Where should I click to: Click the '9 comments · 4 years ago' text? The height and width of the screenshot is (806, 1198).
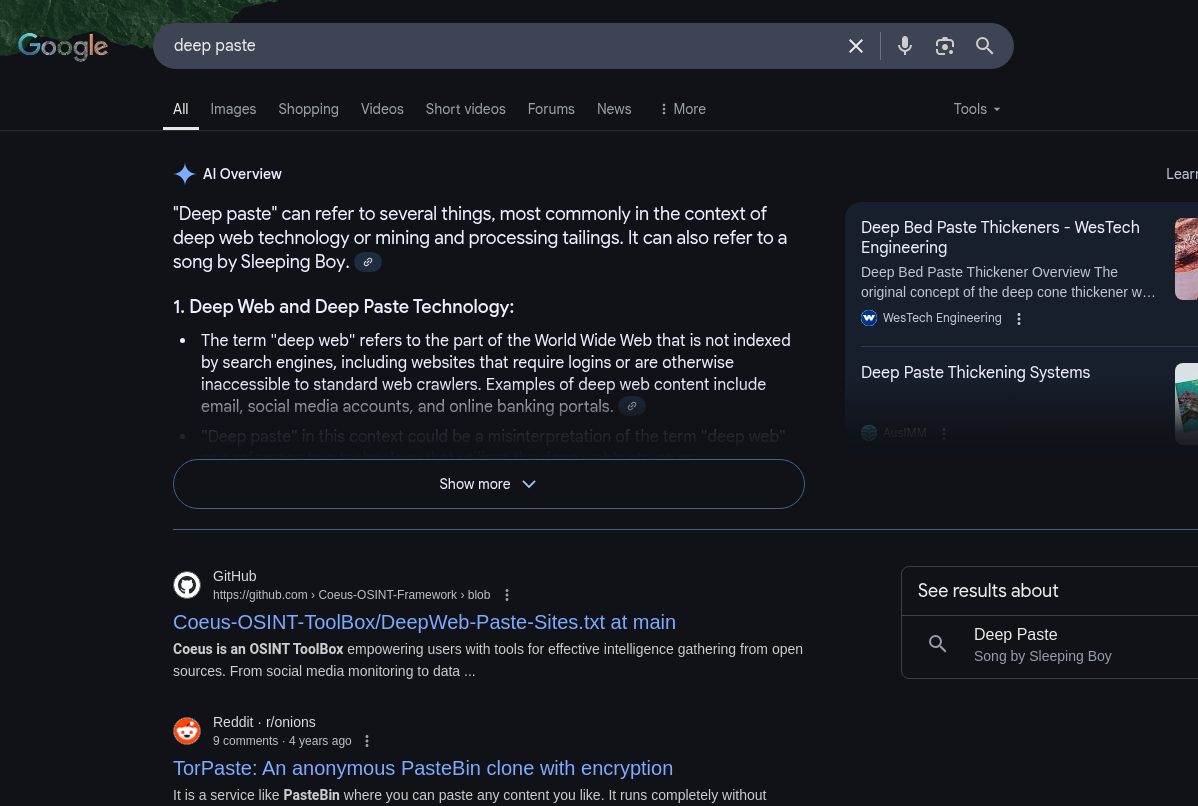pyautogui.click(x=282, y=741)
